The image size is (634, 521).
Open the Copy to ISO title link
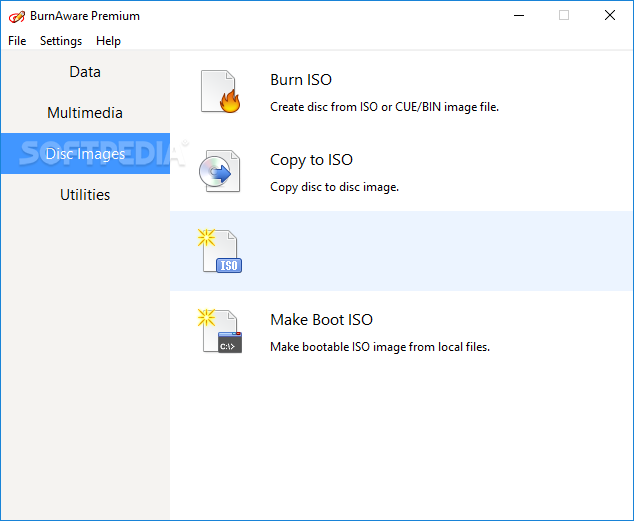pyautogui.click(x=311, y=160)
